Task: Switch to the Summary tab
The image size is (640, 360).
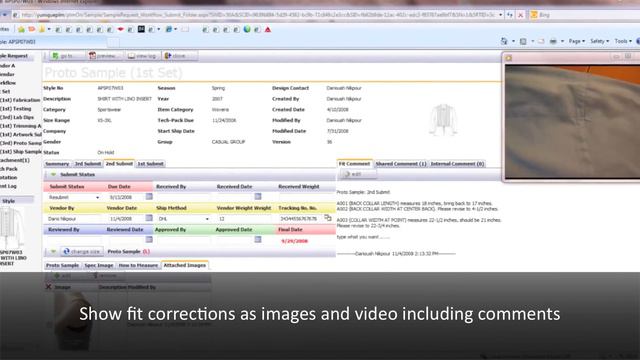Action: click(x=57, y=164)
